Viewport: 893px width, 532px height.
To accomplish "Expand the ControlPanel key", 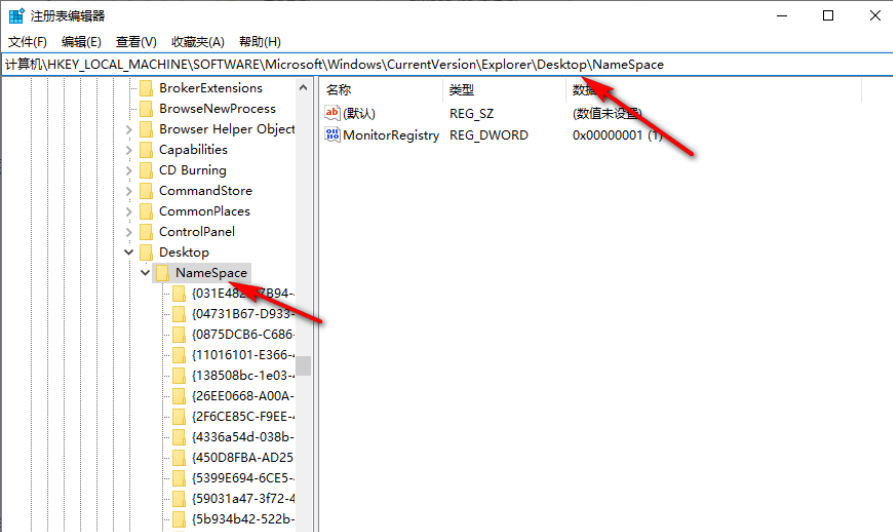I will [x=129, y=232].
